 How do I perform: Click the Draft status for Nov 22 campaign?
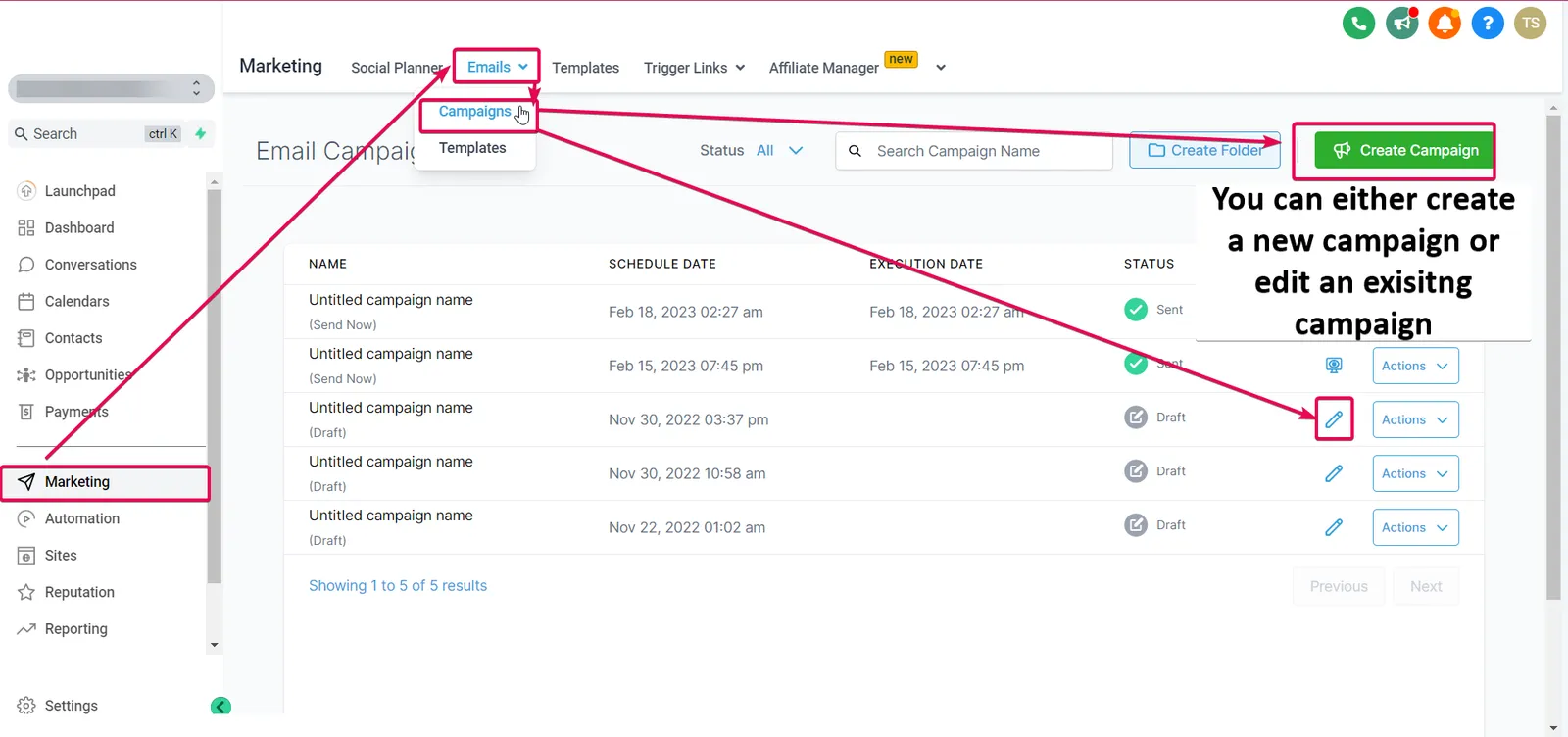(1155, 525)
